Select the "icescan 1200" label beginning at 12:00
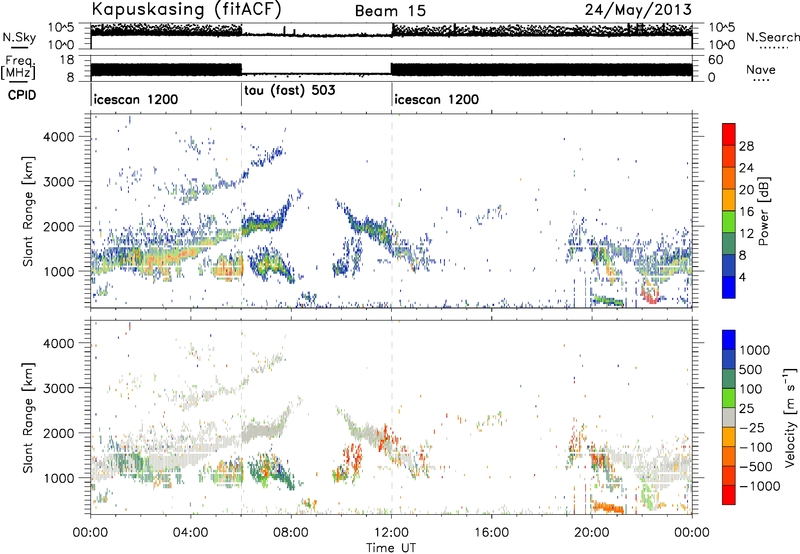 (x=437, y=99)
